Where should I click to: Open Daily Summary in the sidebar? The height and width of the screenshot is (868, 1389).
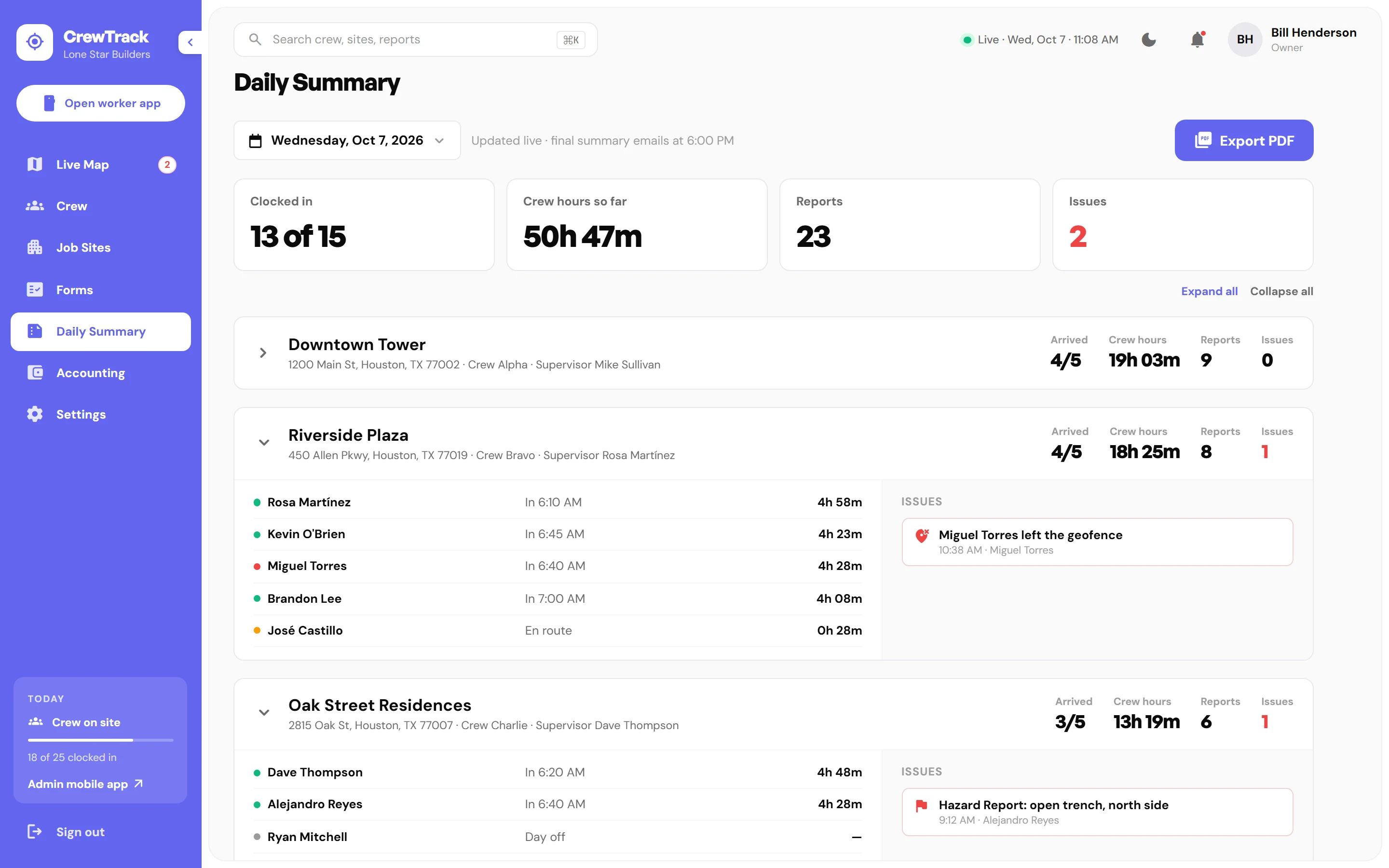[101, 331]
